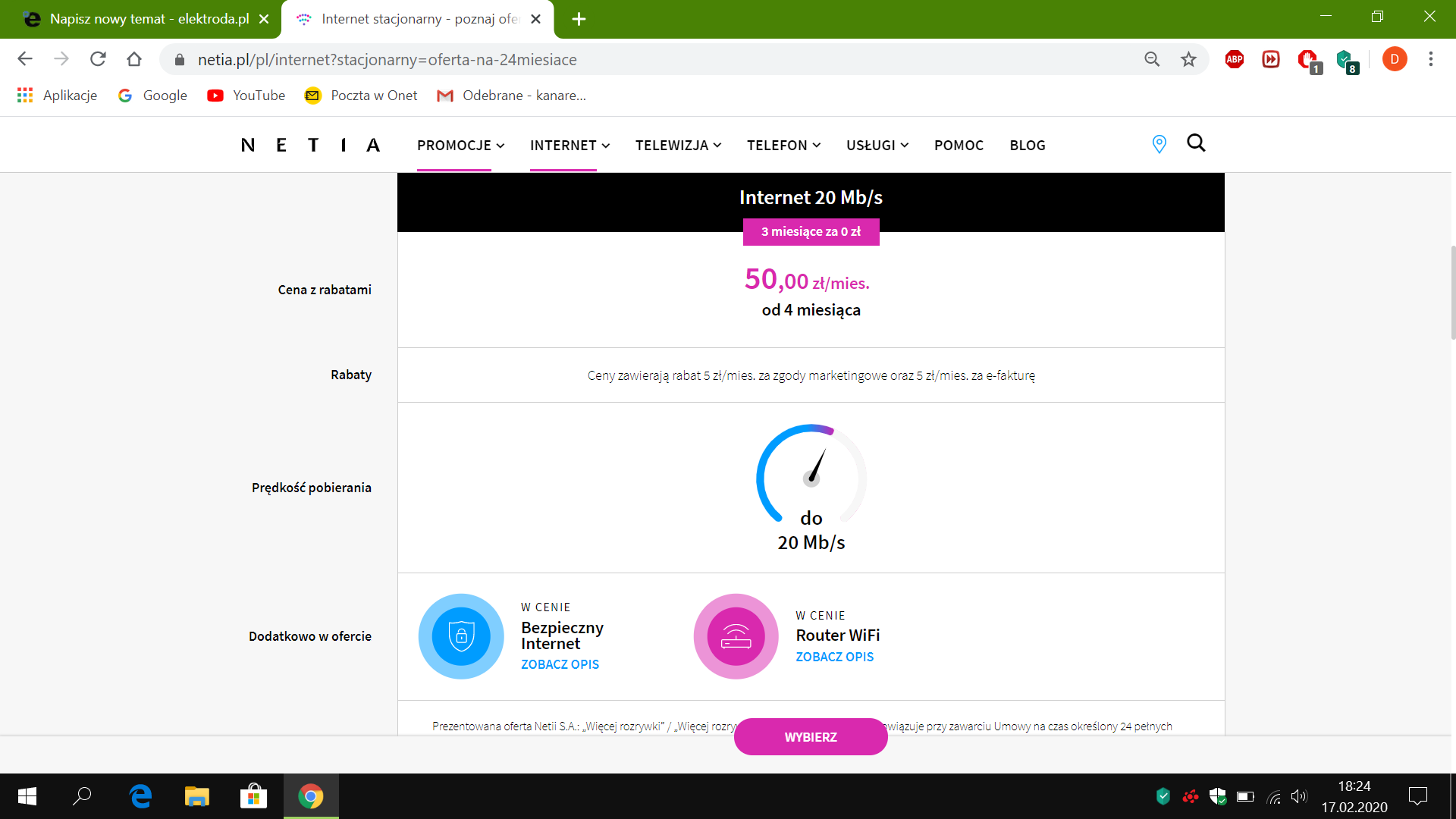
Task: Open the Google bookmark
Action: 153,96
